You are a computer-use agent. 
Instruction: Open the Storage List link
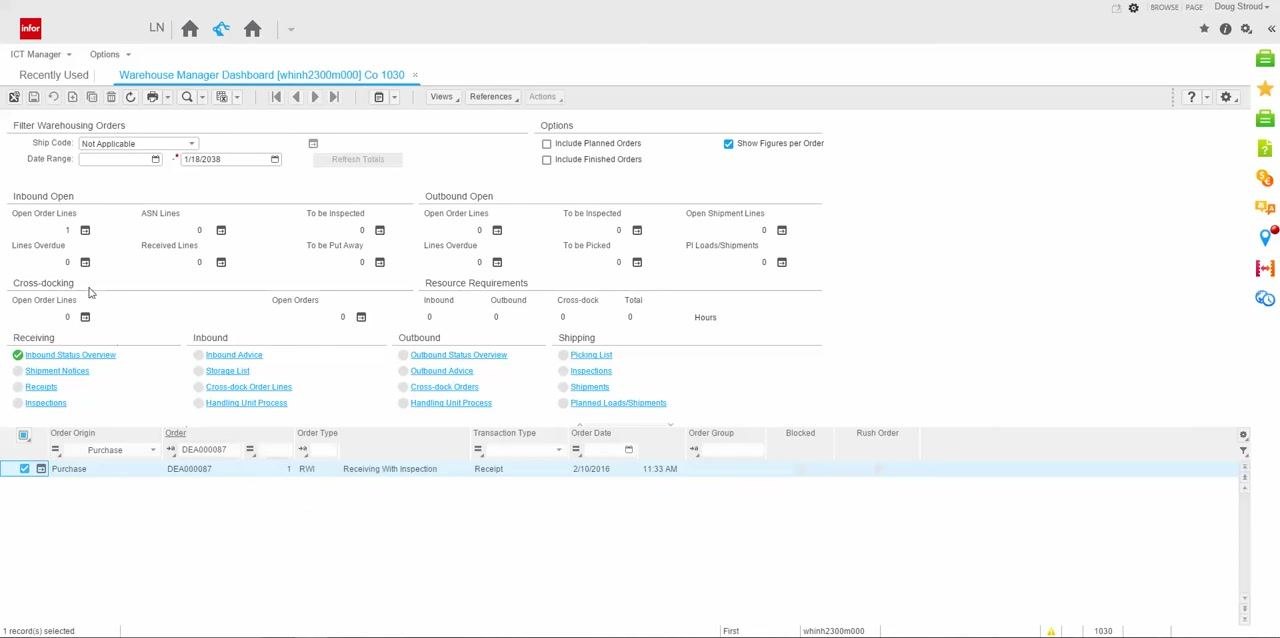[228, 371]
